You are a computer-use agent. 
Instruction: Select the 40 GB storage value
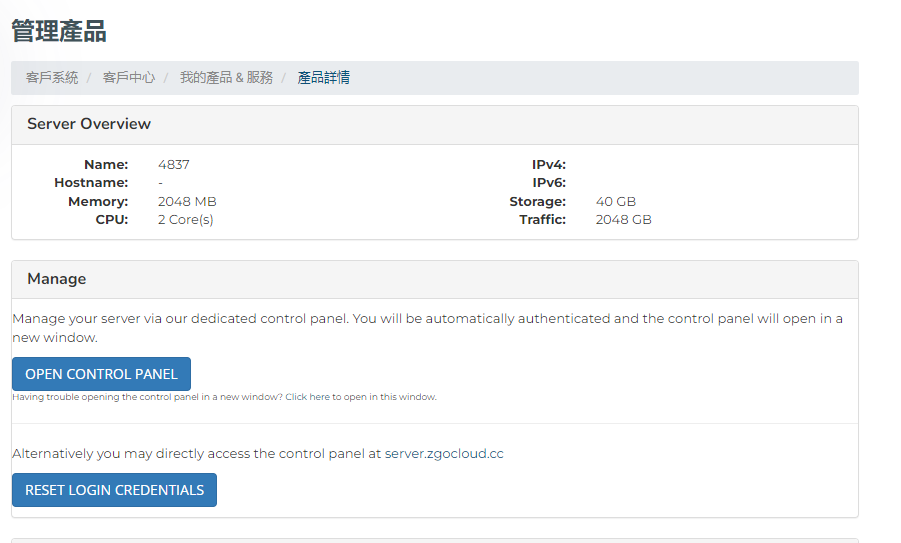[616, 201]
